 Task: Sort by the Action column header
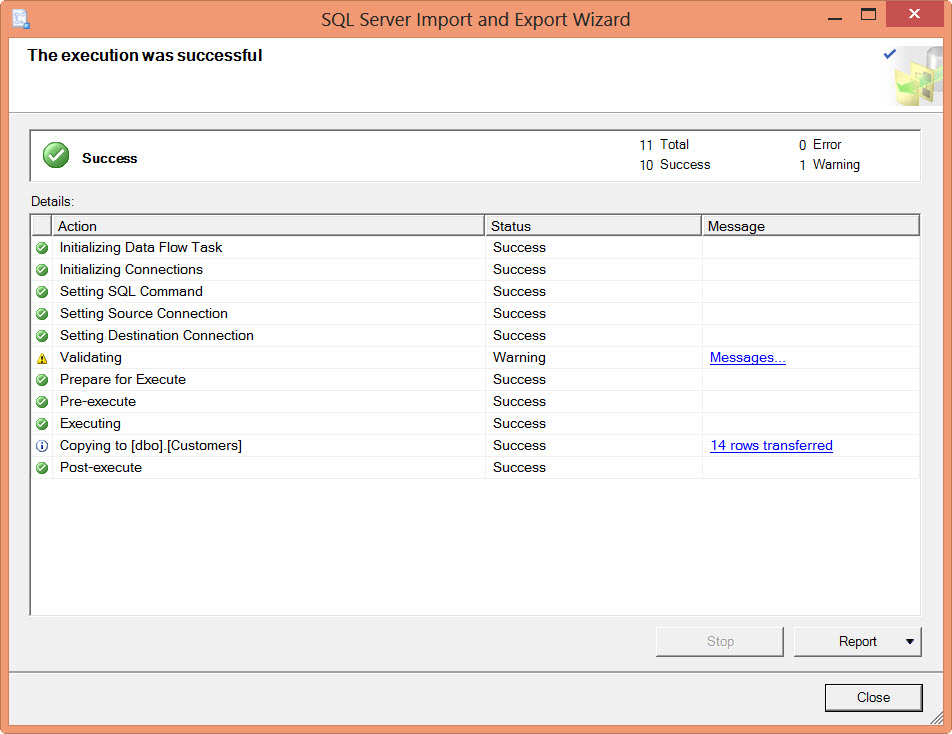(268, 226)
